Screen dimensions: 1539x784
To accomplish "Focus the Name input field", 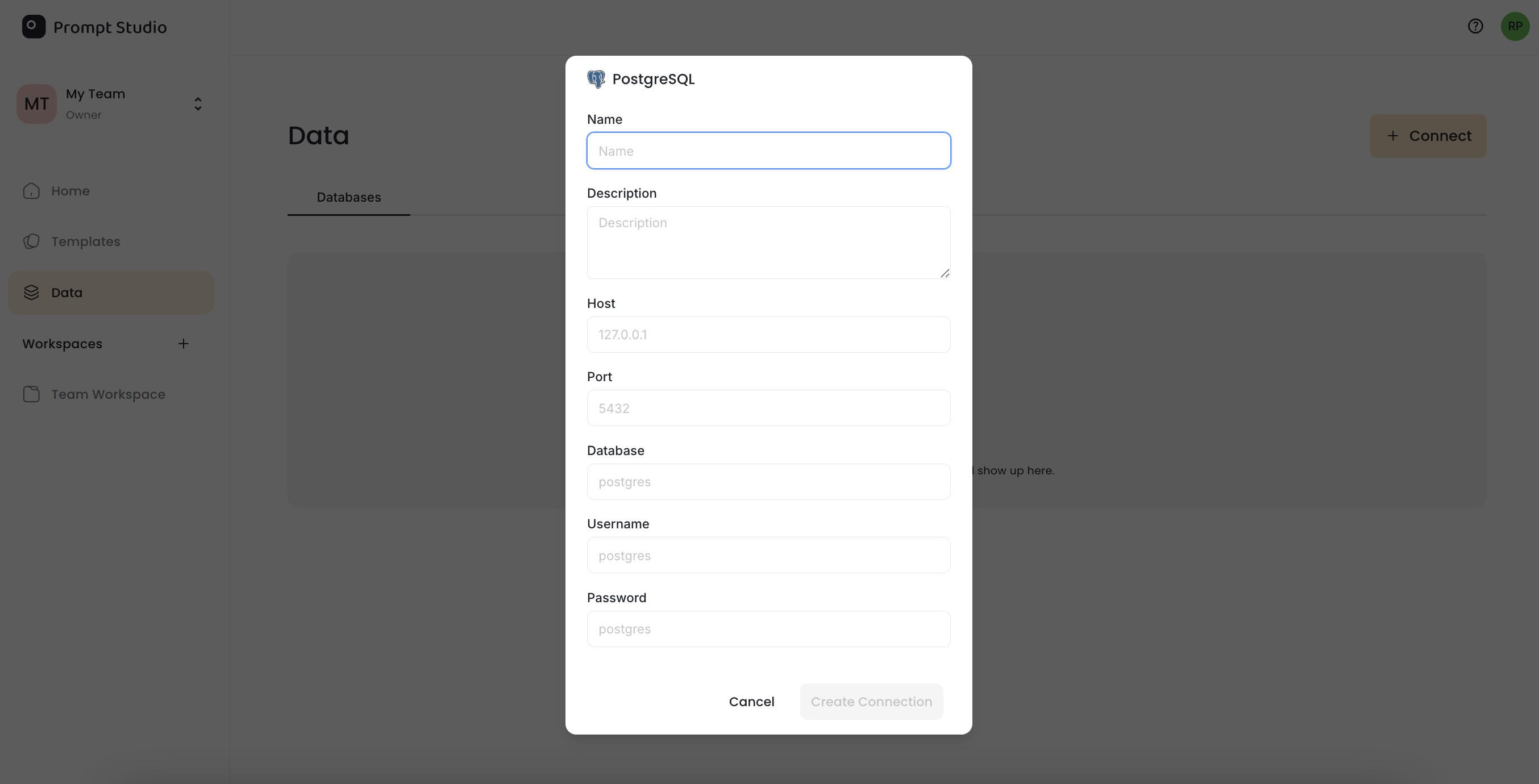I will [768, 151].
